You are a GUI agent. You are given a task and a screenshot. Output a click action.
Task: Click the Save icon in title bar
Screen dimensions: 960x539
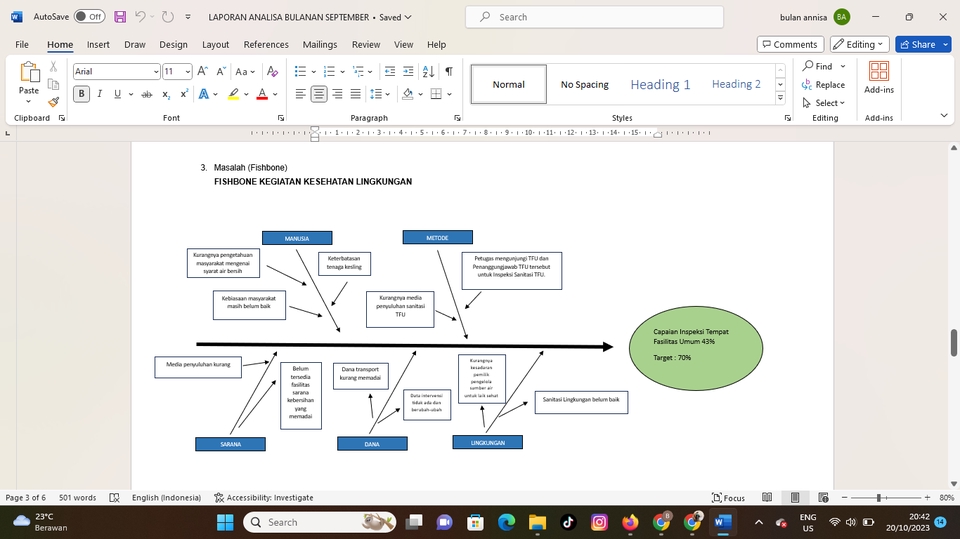tap(120, 17)
